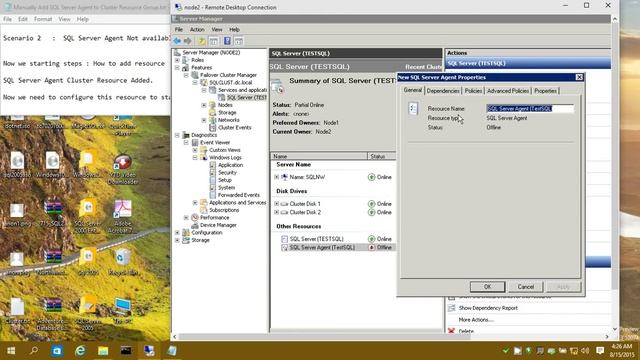Switch to the Properties tab
640x360 pixels.
click(545, 91)
